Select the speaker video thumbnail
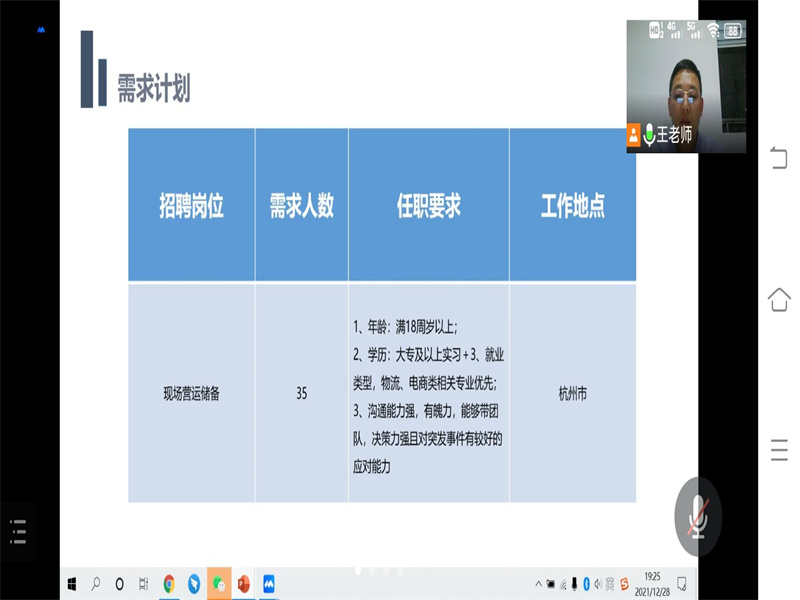Image resolution: width=800 pixels, height=600 pixels. (685, 86)
